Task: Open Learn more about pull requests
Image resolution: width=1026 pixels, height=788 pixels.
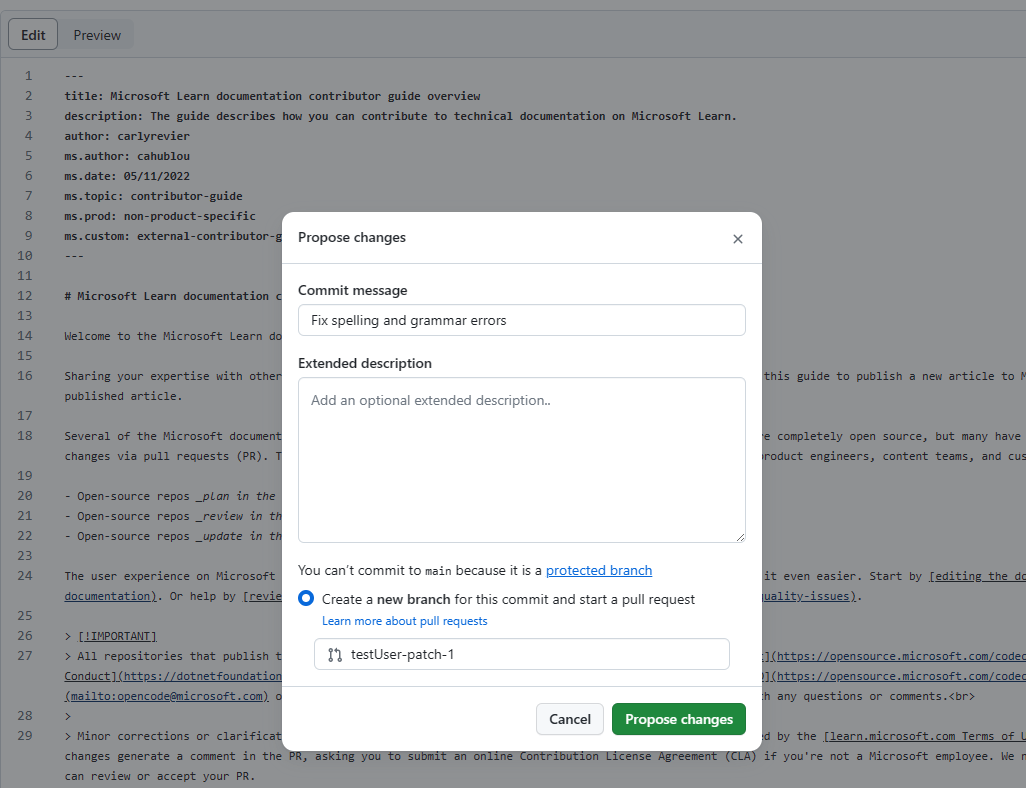Action: point(404,620)
